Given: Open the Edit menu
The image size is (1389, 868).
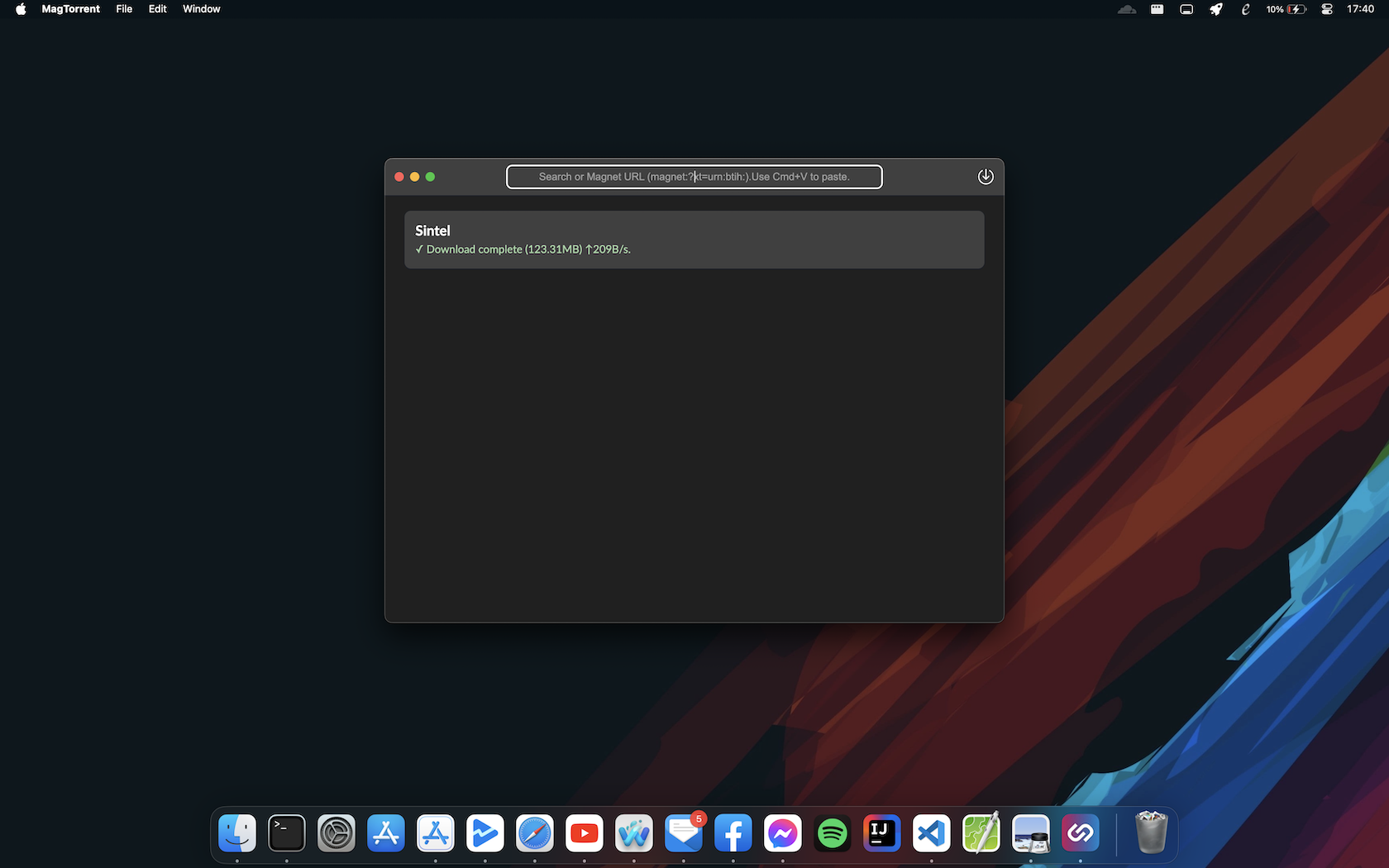Looking at the screenshot, I should pyautogui.click(x=157, y=9).
